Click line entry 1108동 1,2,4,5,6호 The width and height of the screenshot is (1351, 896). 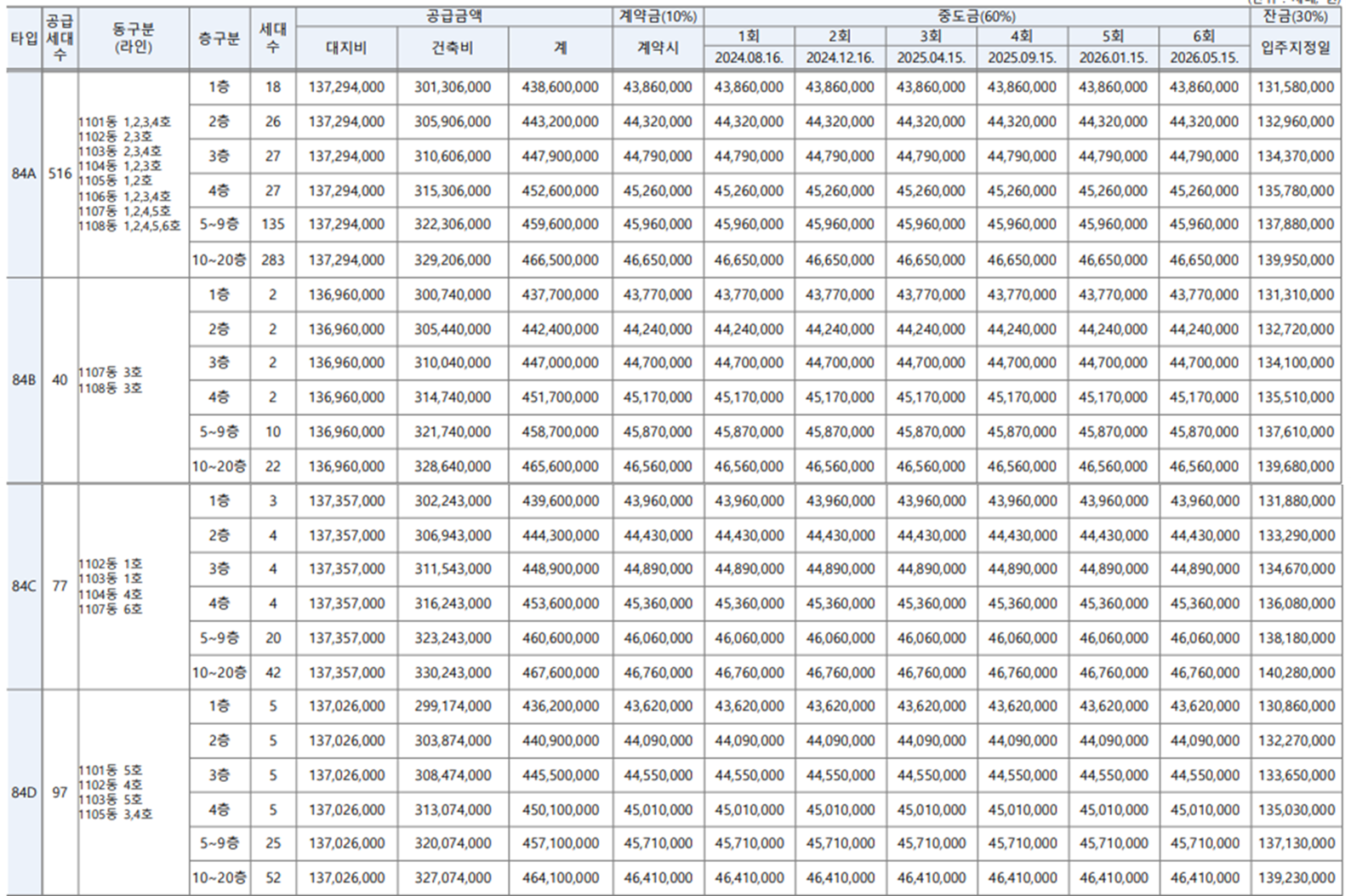pos(129,226)
